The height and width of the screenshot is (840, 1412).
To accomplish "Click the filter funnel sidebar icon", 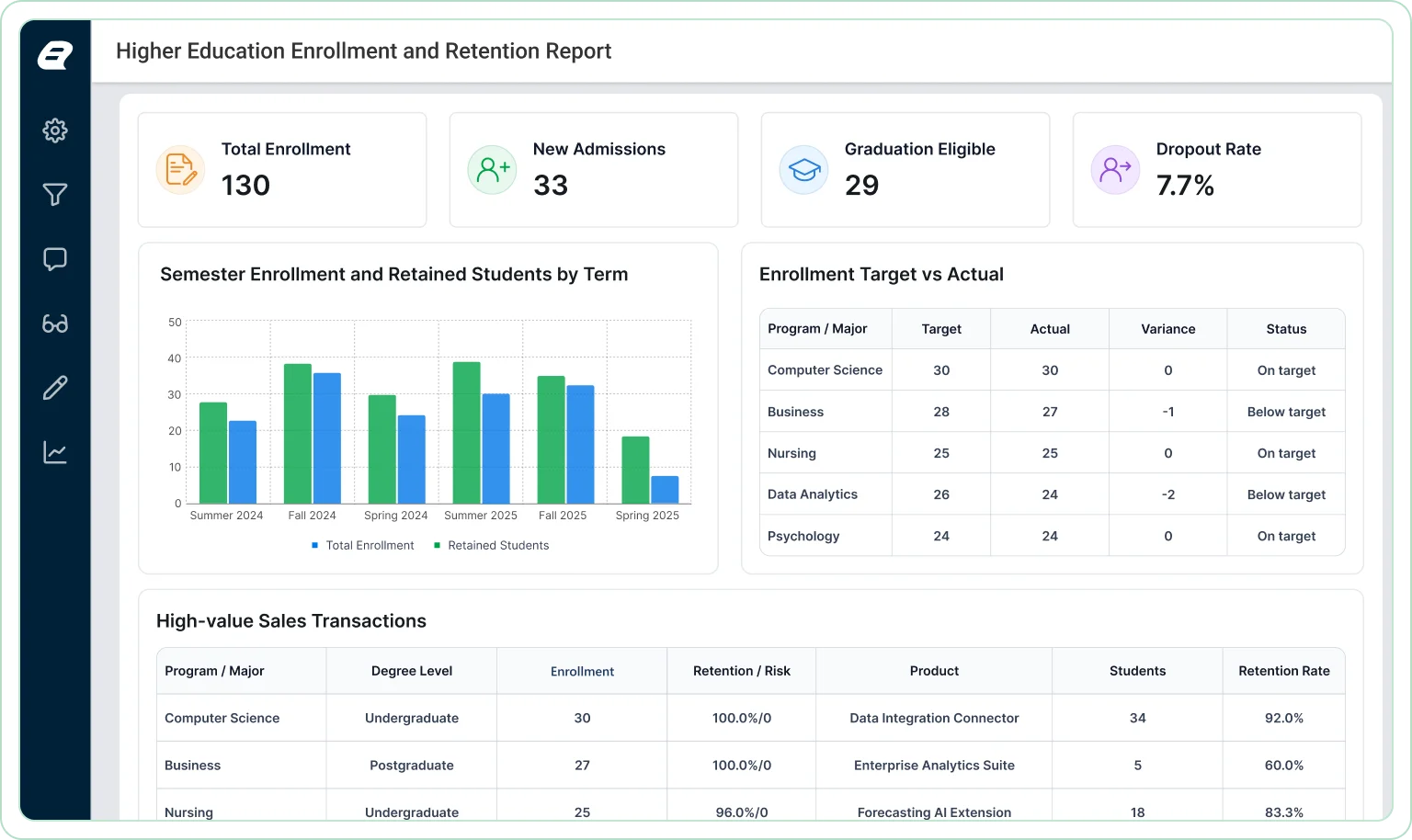I will click(x=55, y=195).
